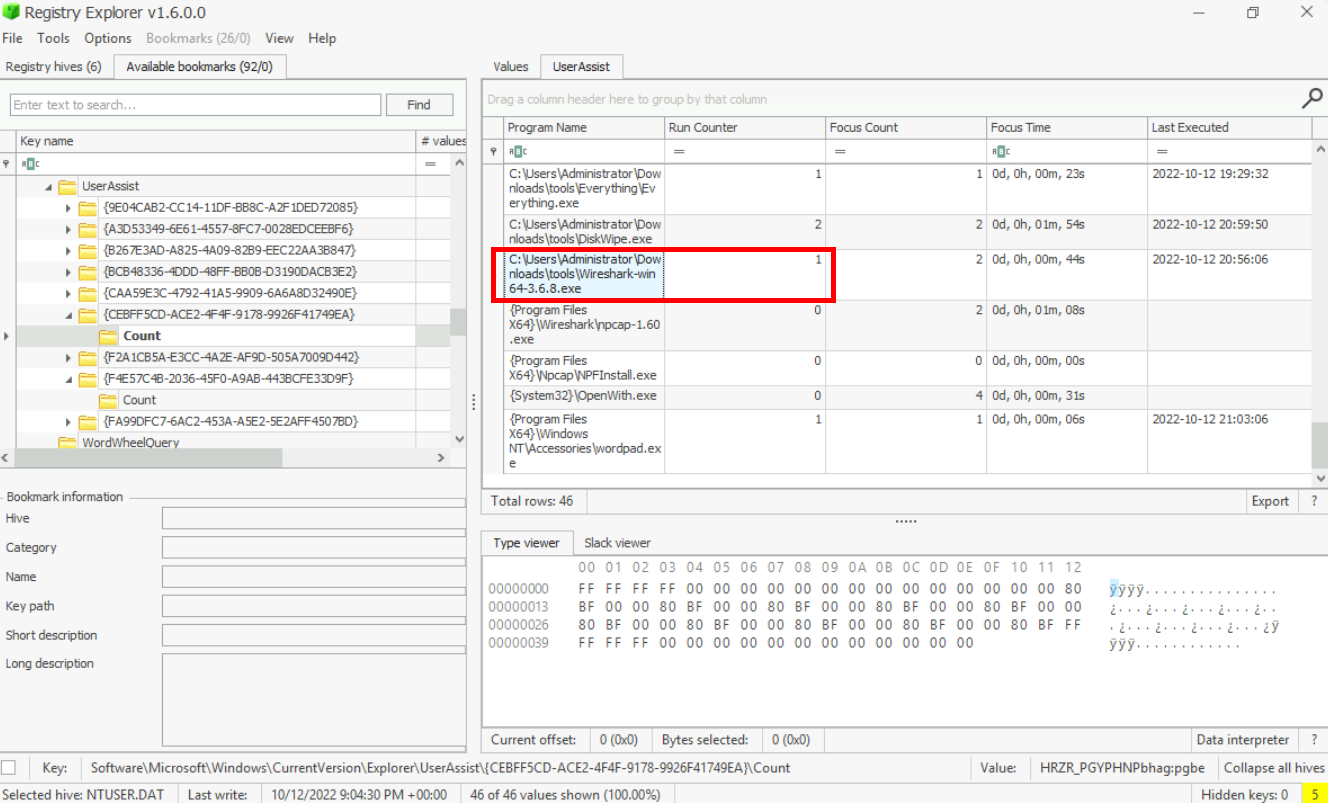The width and height of the screenshot is (1328, 803).
Task: Click the UserAssist folder icon in tree
Action: (x=67, y=186)
